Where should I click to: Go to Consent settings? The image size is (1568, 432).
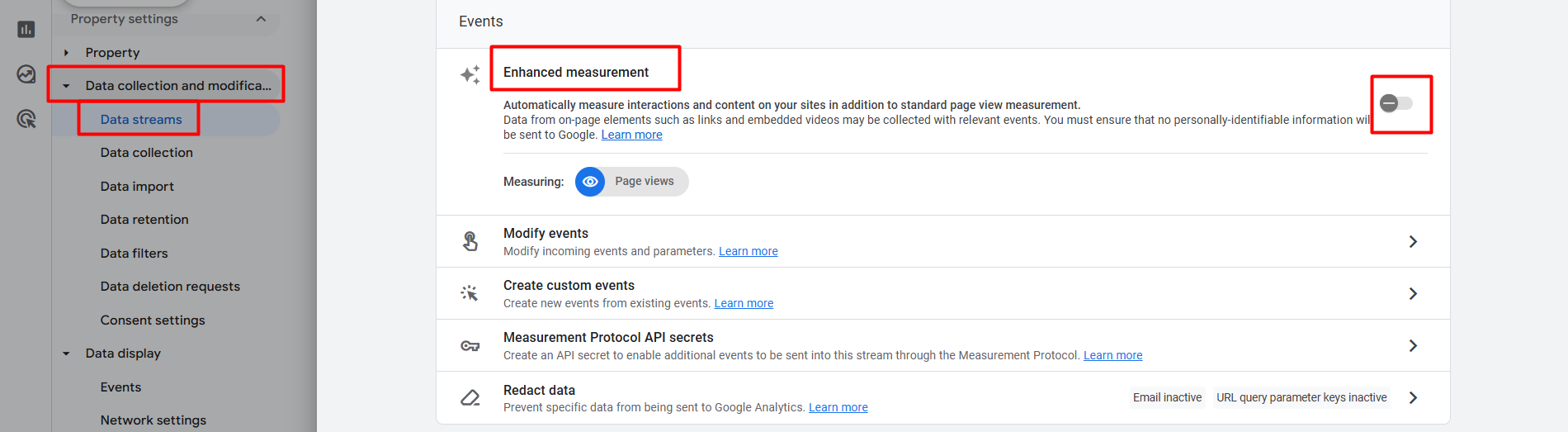coord(153,320)
